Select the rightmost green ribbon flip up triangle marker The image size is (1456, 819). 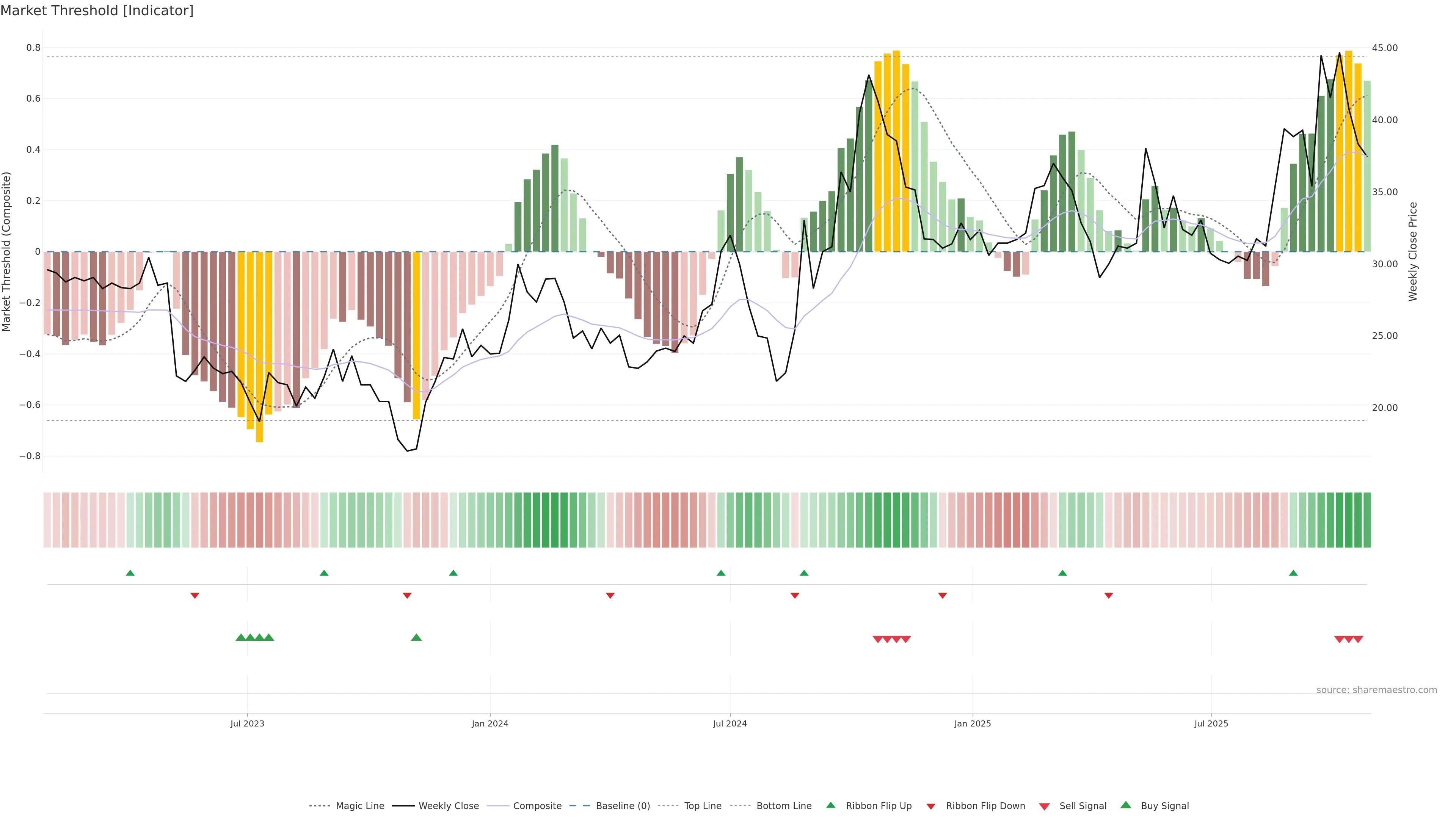(x=1293, y=573)
